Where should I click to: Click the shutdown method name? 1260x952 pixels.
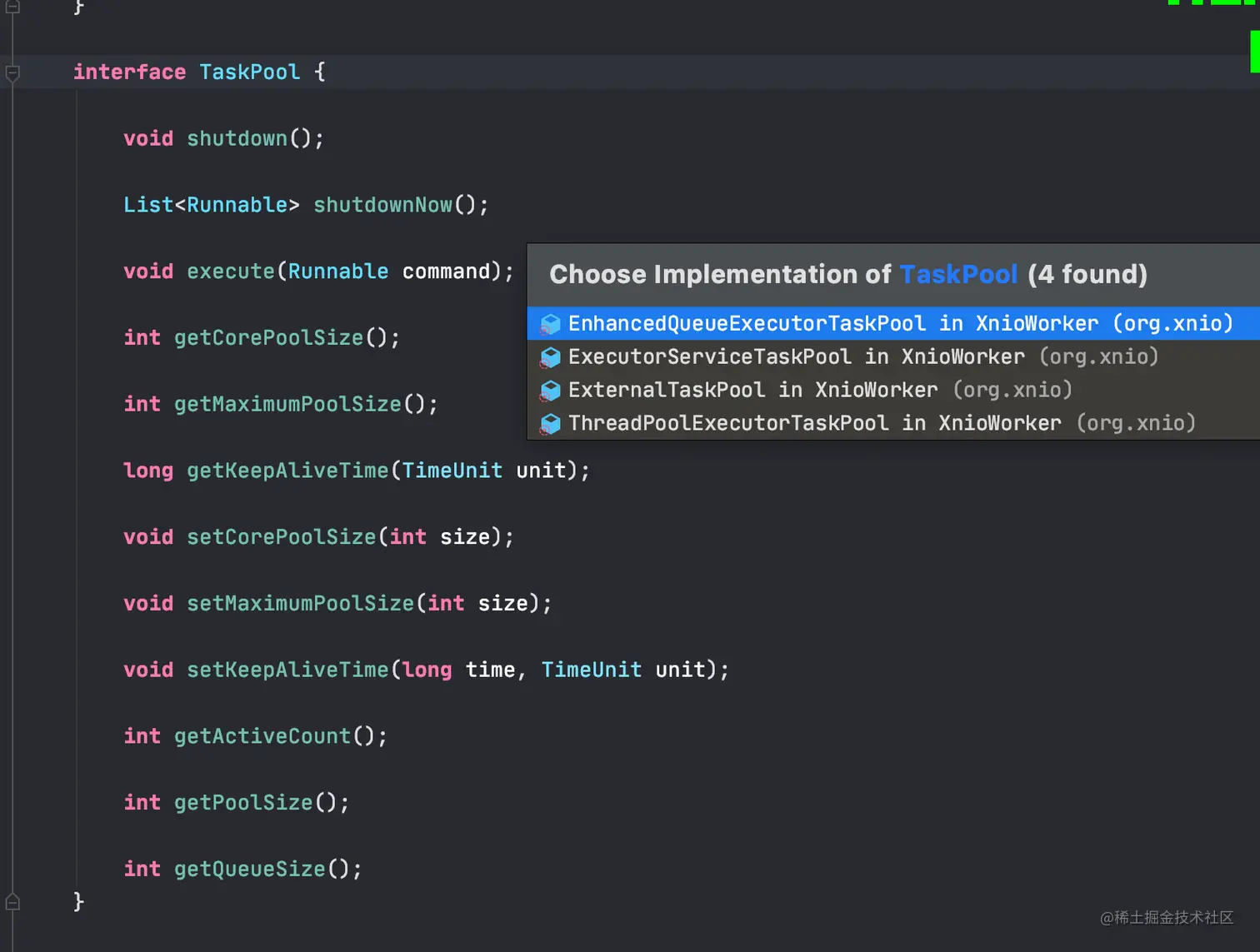tap(237, 138)
